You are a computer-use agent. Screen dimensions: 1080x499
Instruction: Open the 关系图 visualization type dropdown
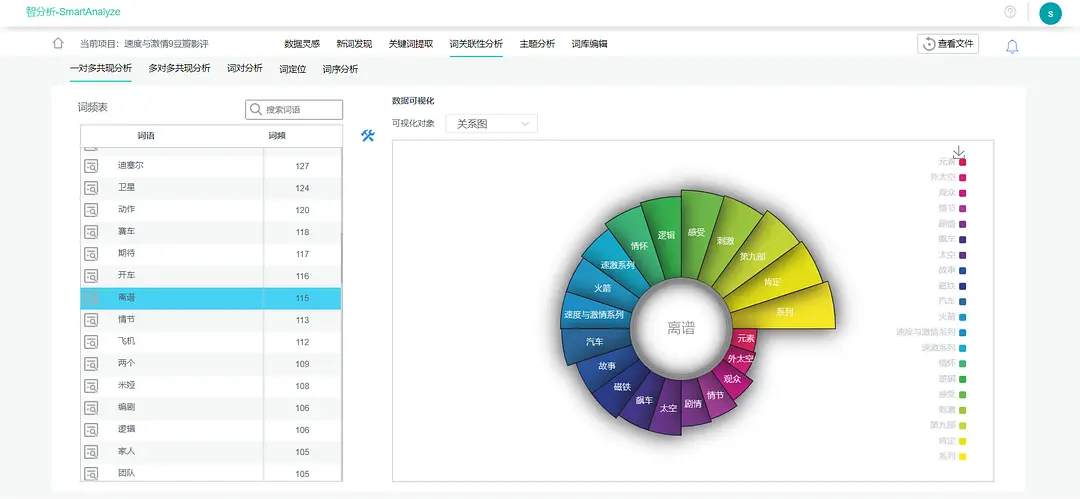pyautogui.click(x=492, y=124)
